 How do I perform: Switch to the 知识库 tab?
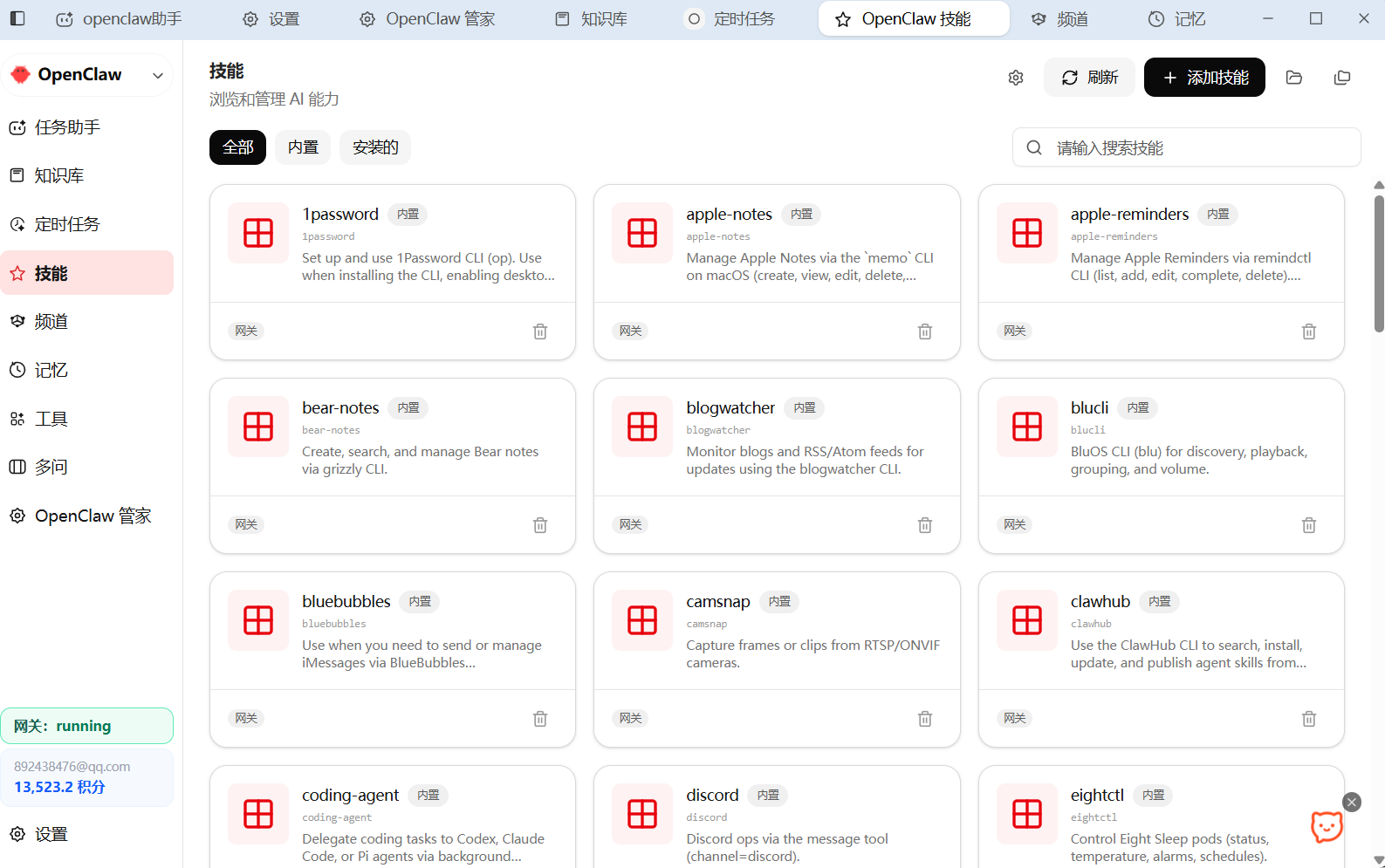pos(592,19)
